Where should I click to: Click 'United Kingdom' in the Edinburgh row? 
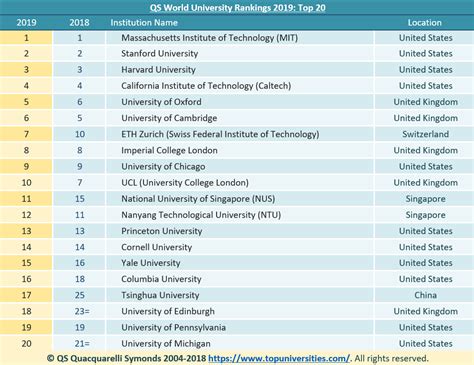point(425,311)
